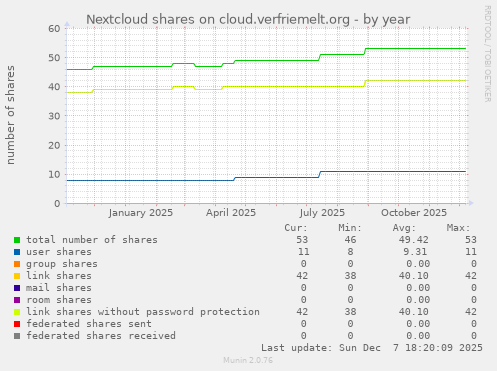
Task: Click the 'Last update' timestamp text
Action: (372, 348)
